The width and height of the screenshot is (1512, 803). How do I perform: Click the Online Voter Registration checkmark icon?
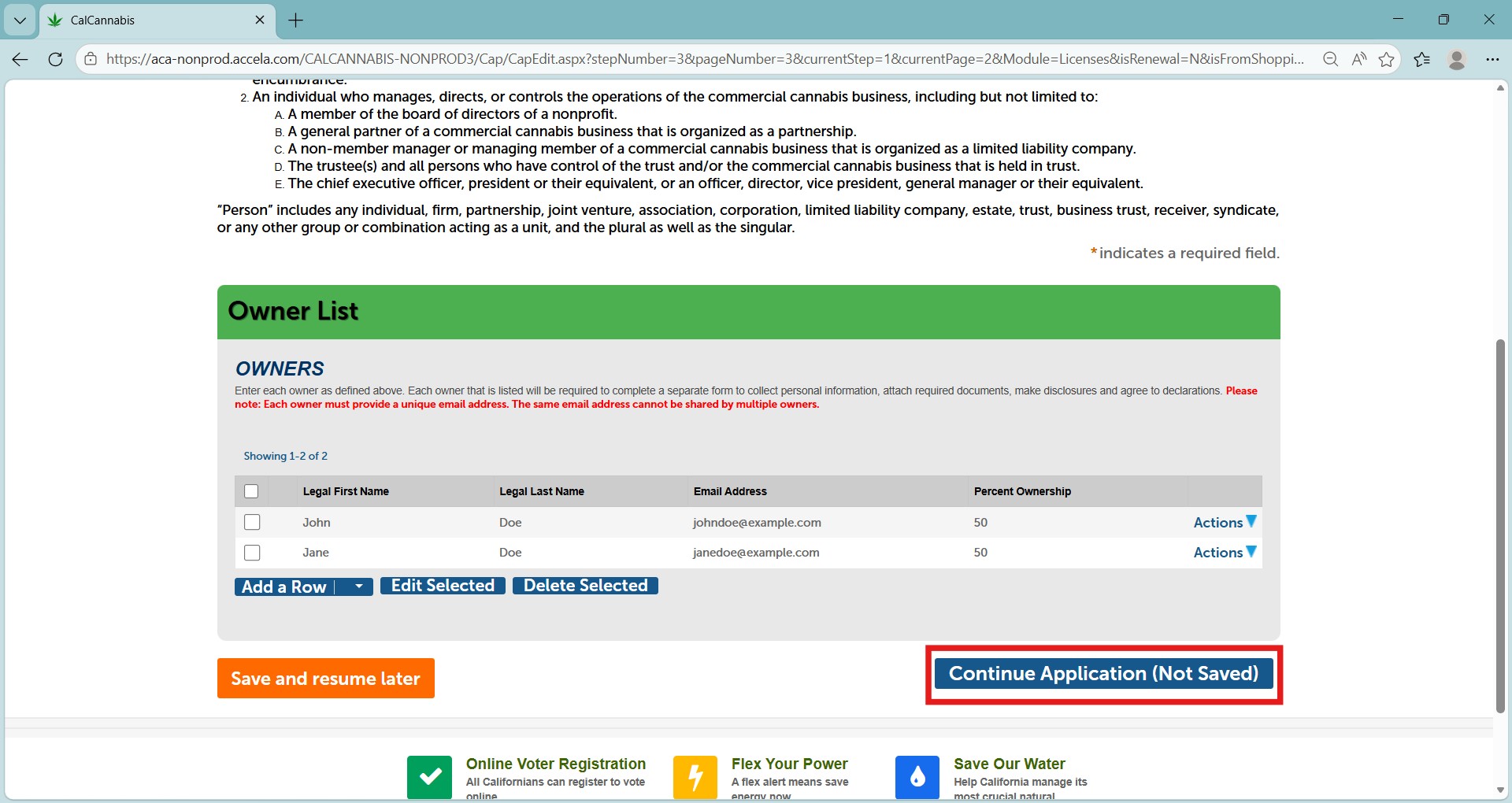(429, 778)
